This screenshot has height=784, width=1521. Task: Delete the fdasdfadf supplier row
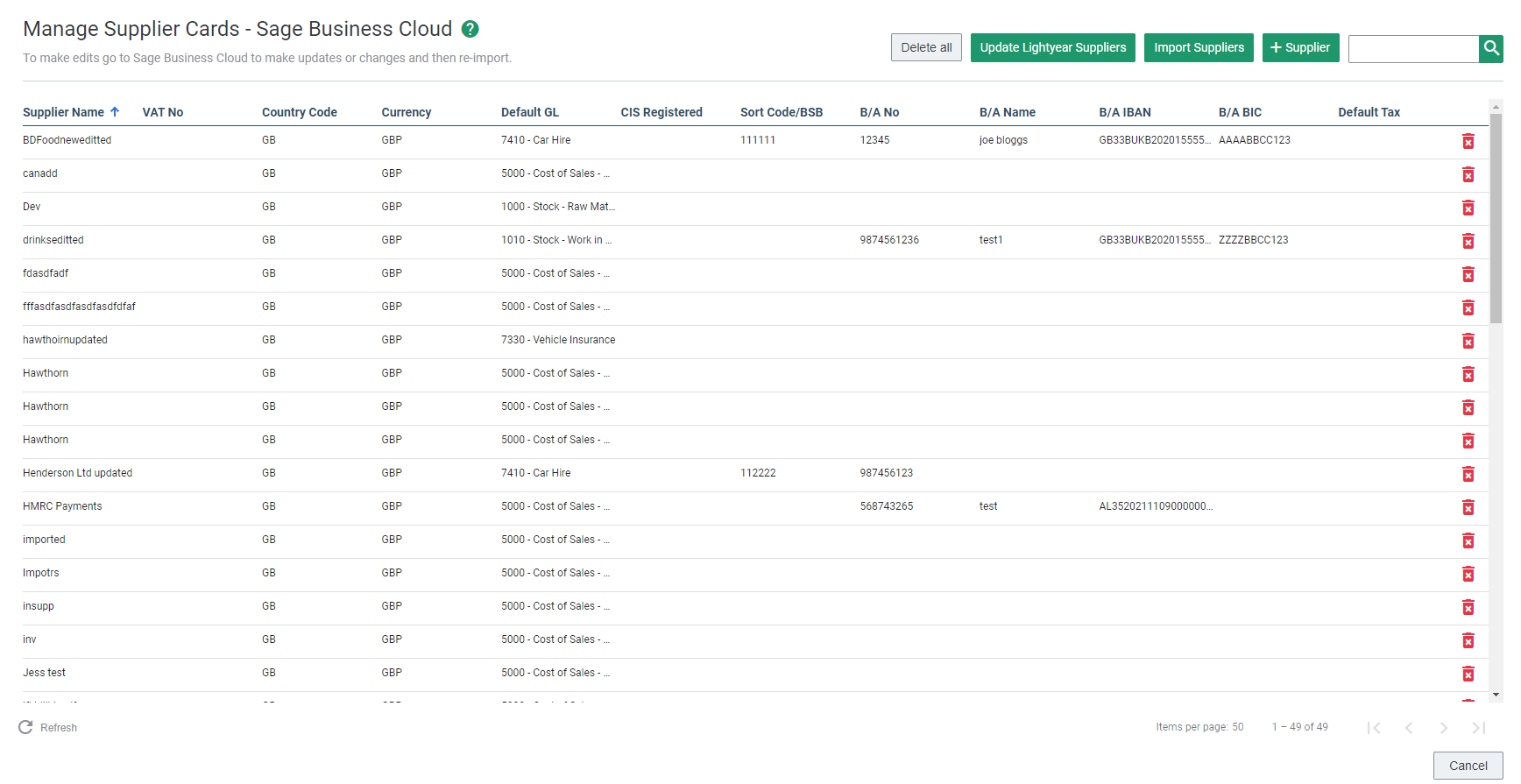1468,274
